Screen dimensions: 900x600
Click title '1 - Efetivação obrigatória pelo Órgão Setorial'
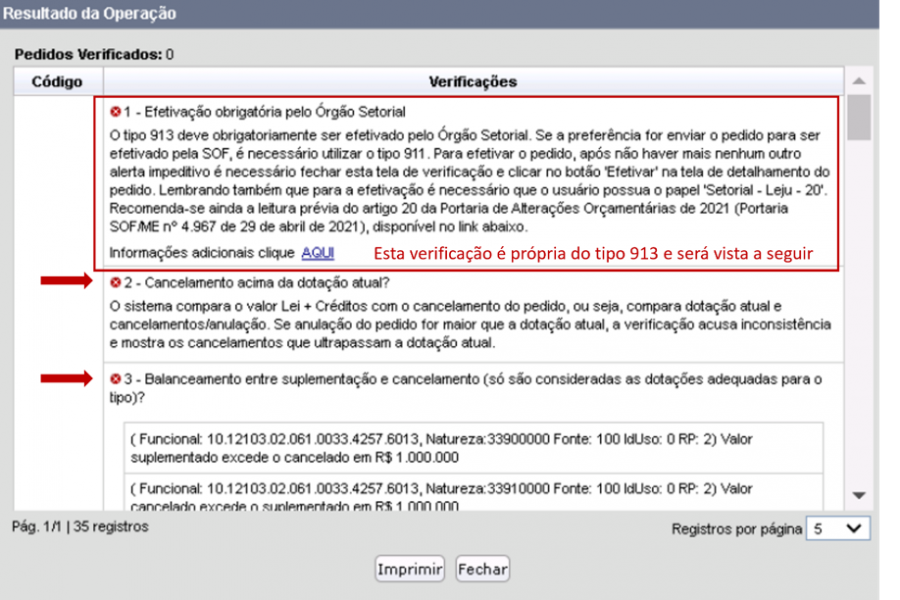point(265,111)
